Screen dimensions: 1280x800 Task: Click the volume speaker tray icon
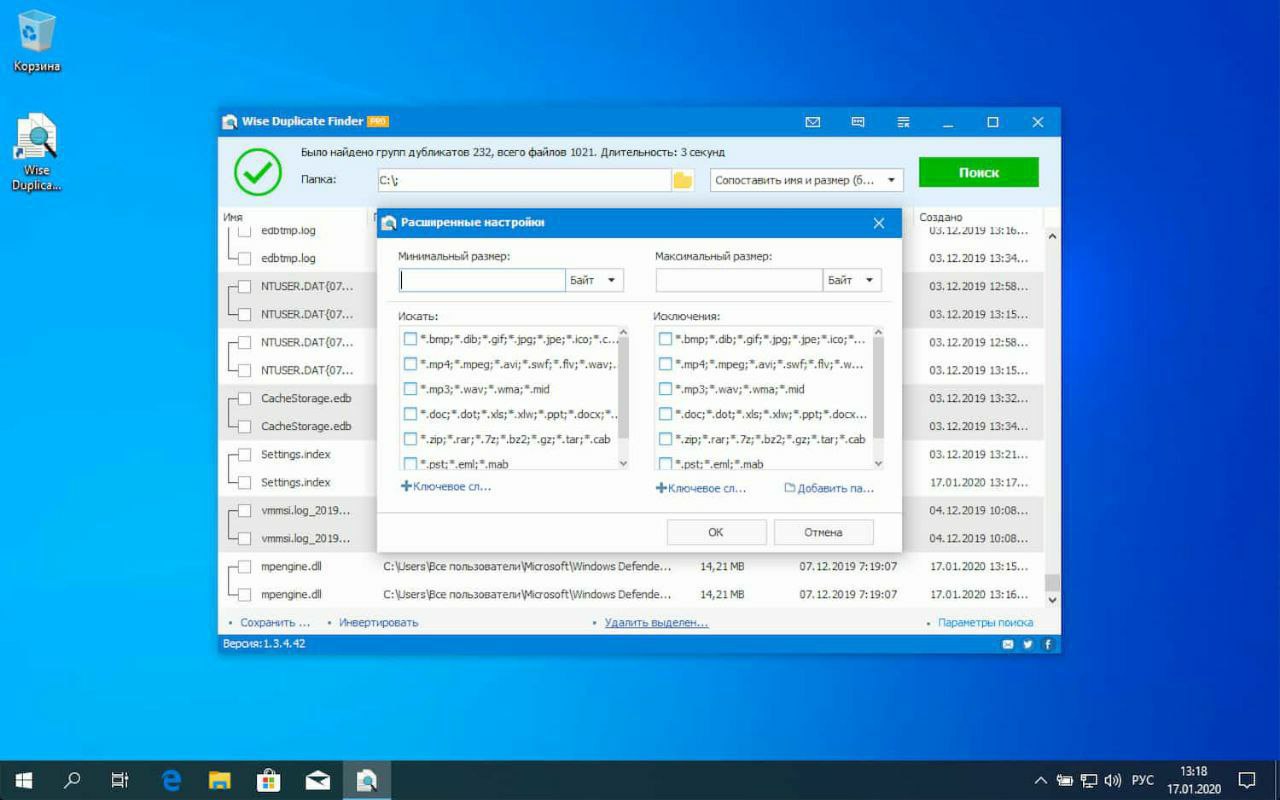1113,780
